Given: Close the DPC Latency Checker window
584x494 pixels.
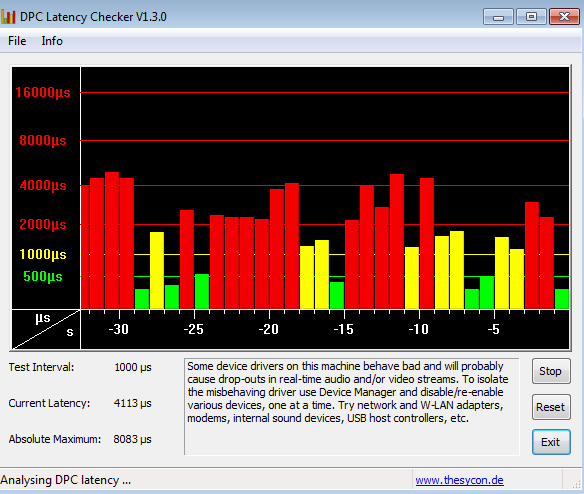Looking at the screenshot, I should (564, 17).
